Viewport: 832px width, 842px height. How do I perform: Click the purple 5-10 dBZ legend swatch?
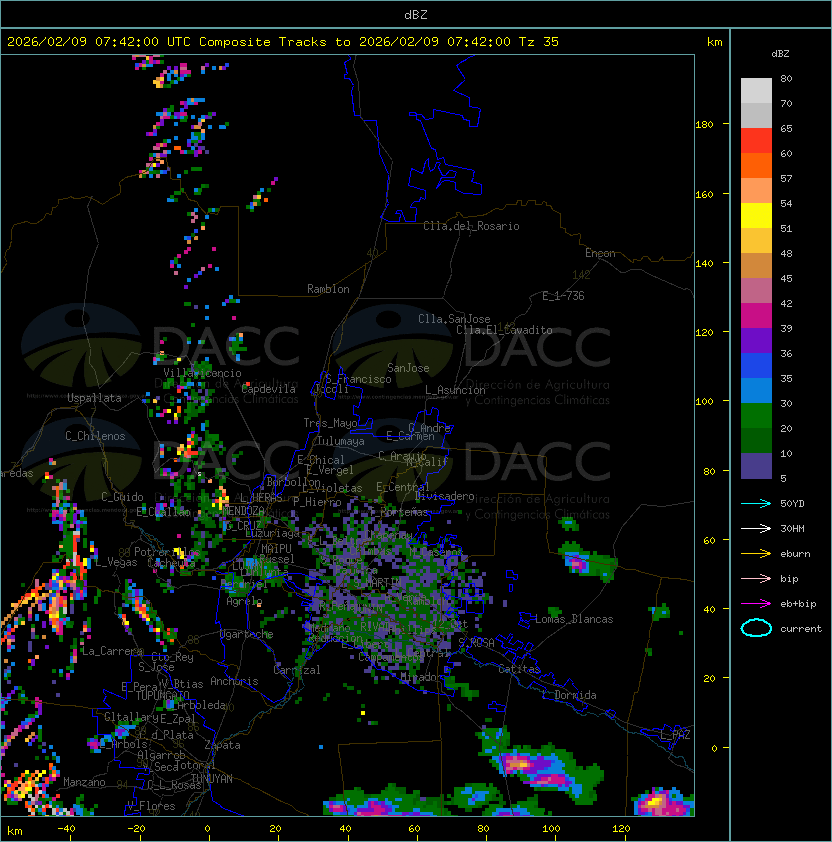tap(756, 466)
